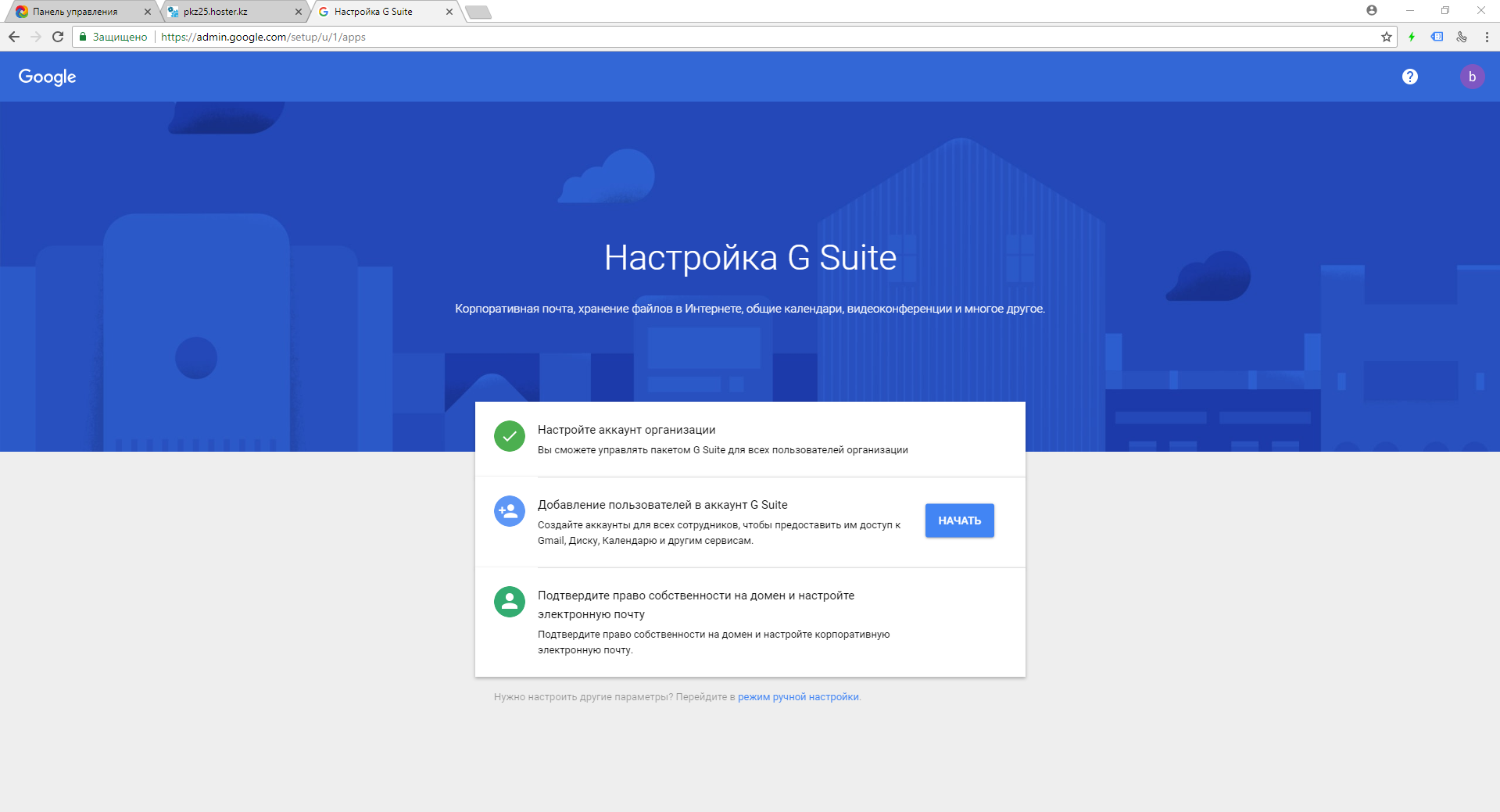Click 'Подтвердите право собственности на домен' heading
The width and height of the screenshot is (1500, 812).
tap(696, 605)
